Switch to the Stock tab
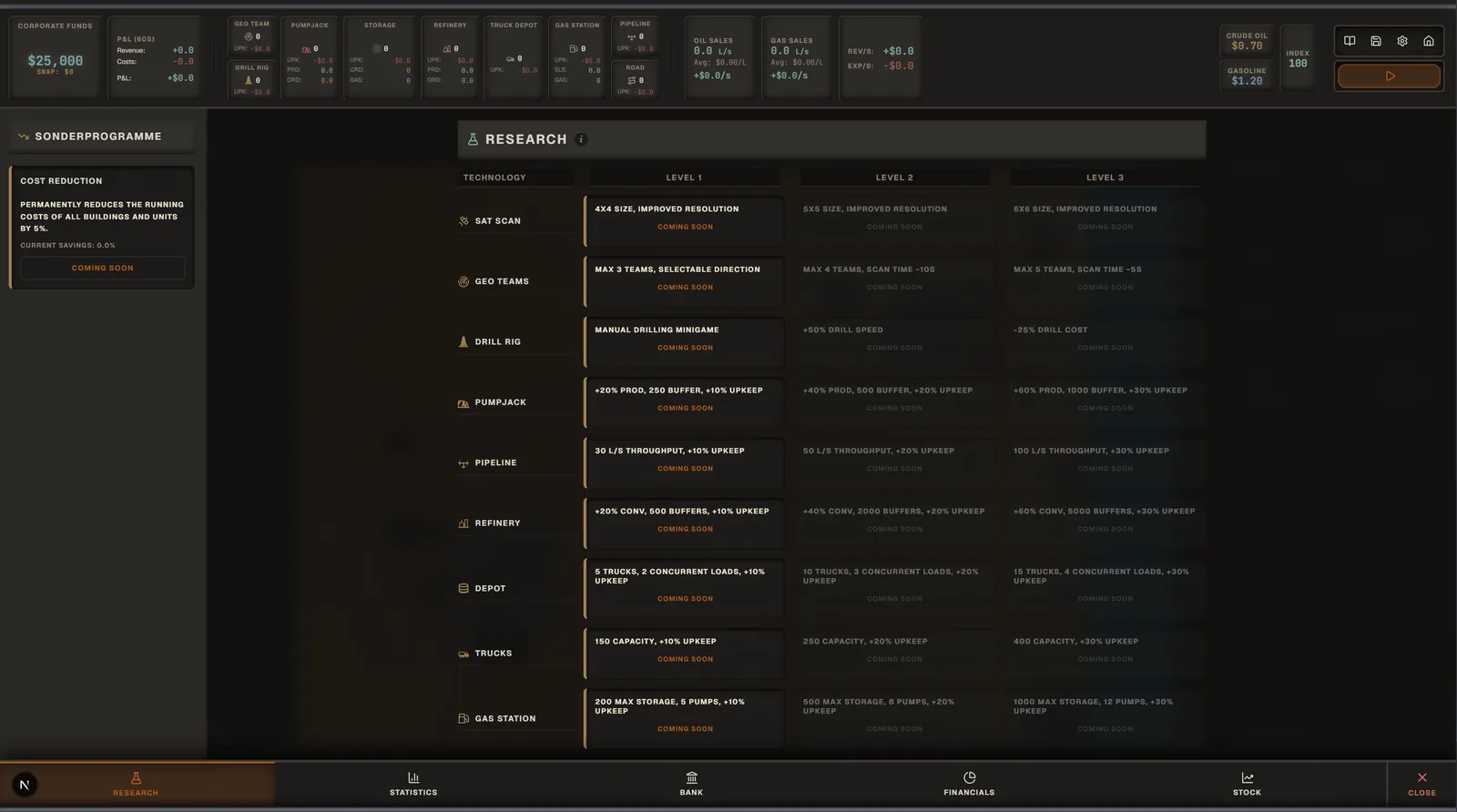This screenshot has width=1457, height=812. point(1247,784)
